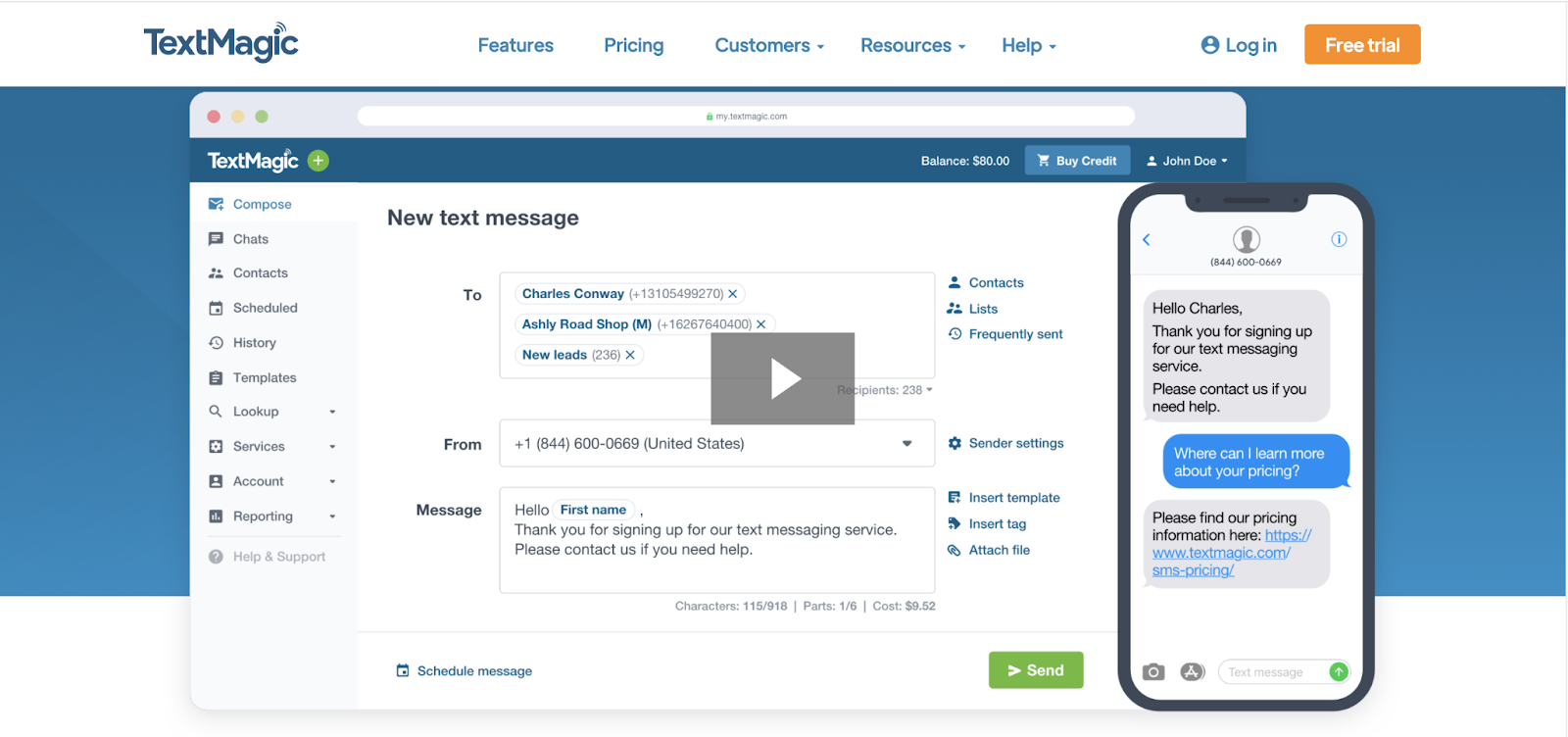Click the First name tag in message
Image resolution: width=1568 pixels, height=737 pixels.
click(x=593, y=510)
